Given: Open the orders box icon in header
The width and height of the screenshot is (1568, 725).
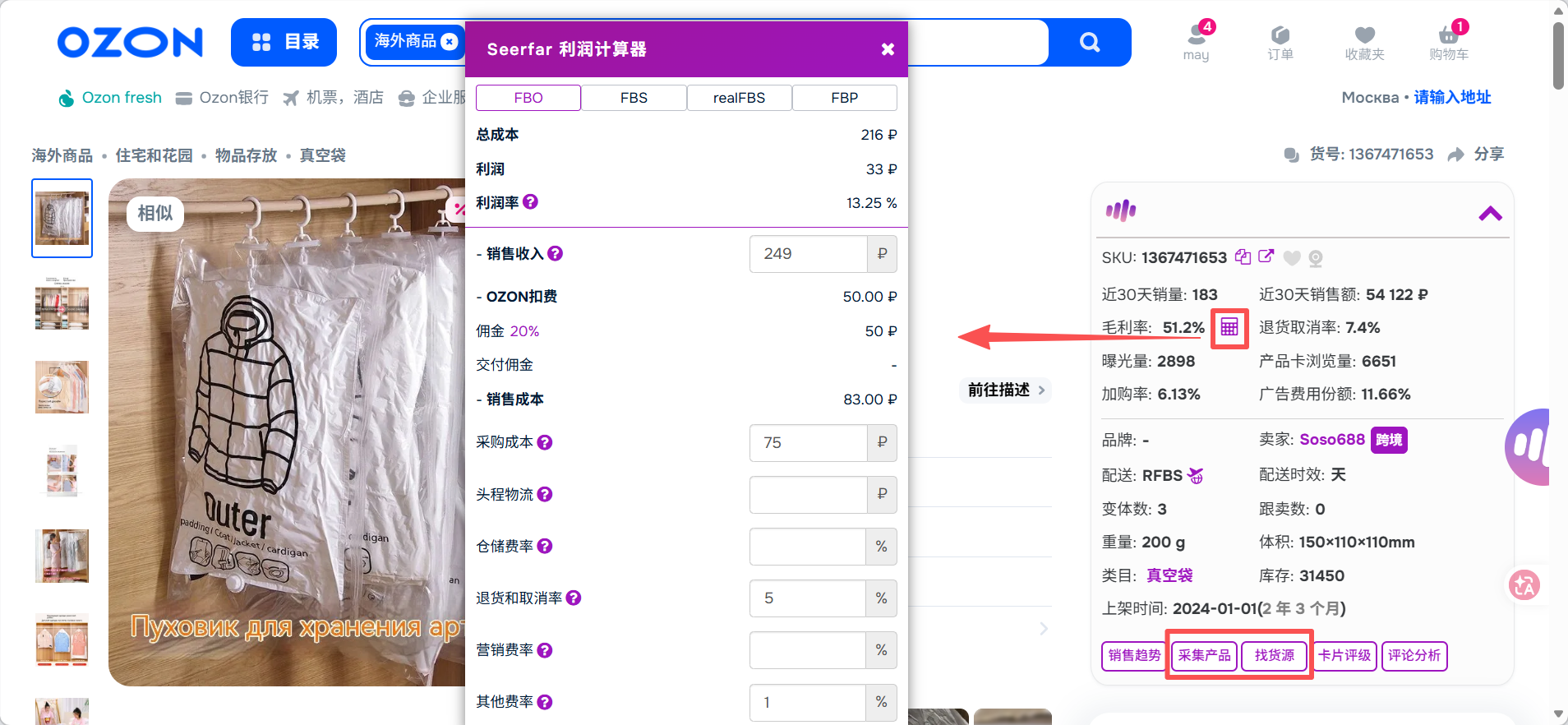Looking at the screenshot, I should click(x=1280, y=35).
